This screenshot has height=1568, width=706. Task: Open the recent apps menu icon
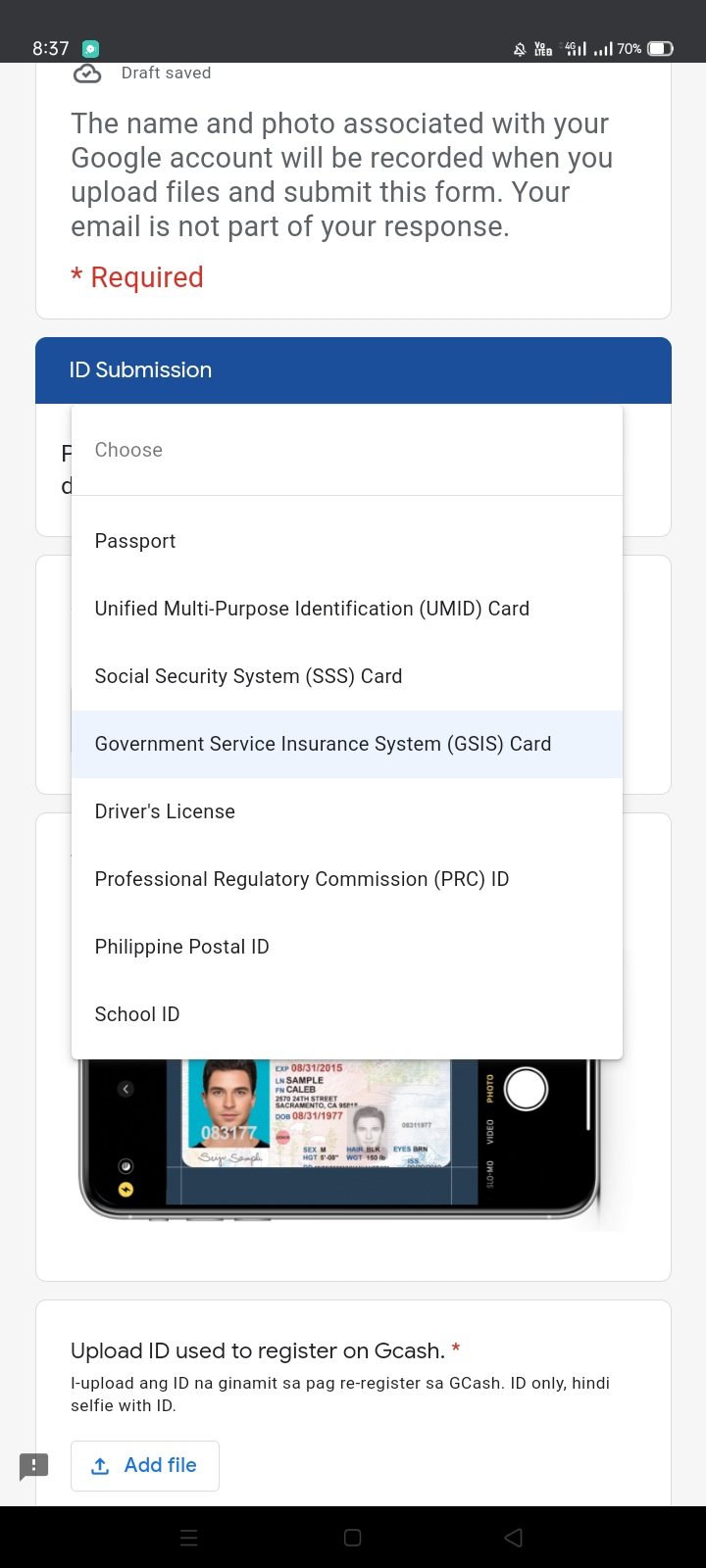point(189,1538)
